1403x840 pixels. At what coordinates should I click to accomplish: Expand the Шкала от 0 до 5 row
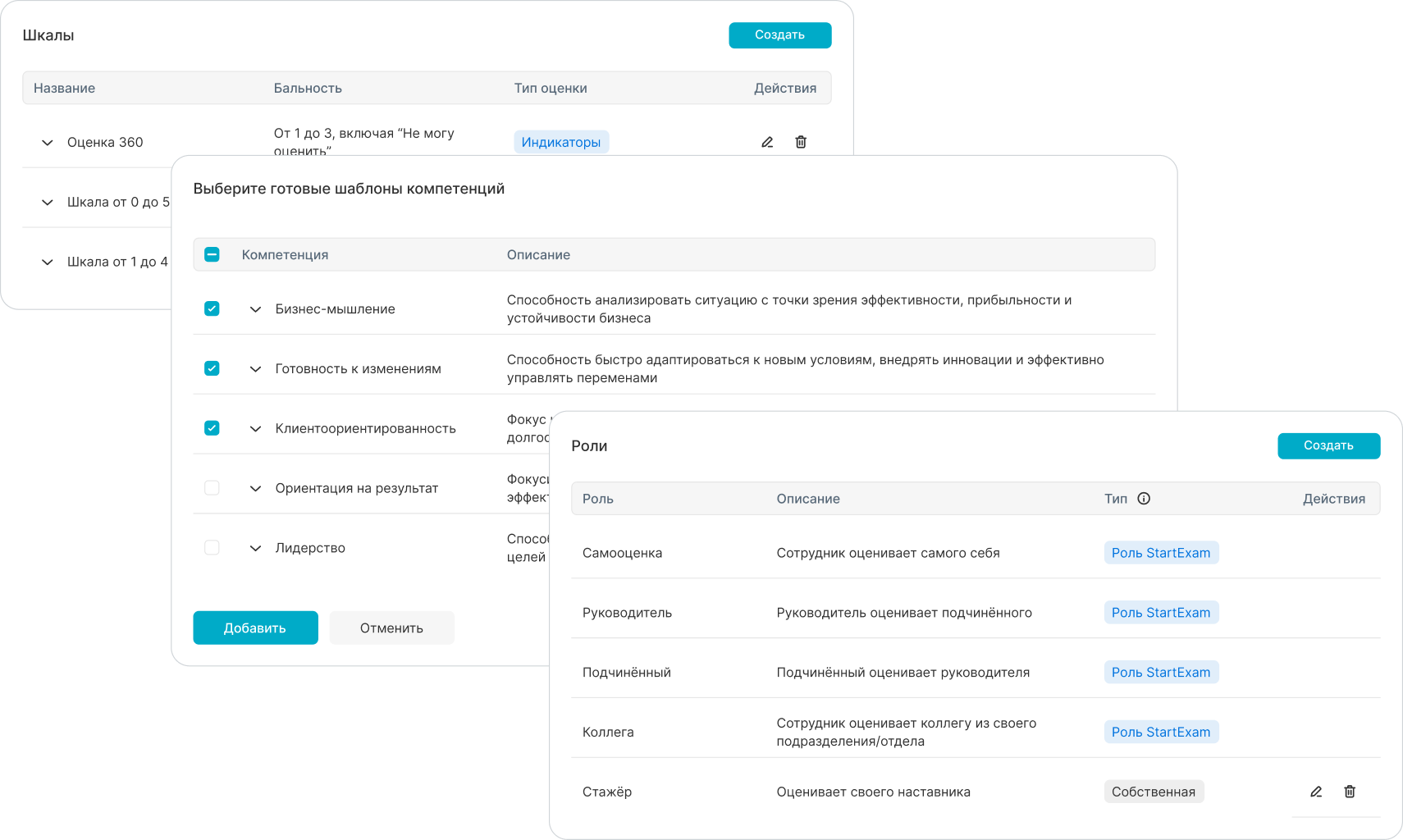pyautogui.click(x=48, y=203)
